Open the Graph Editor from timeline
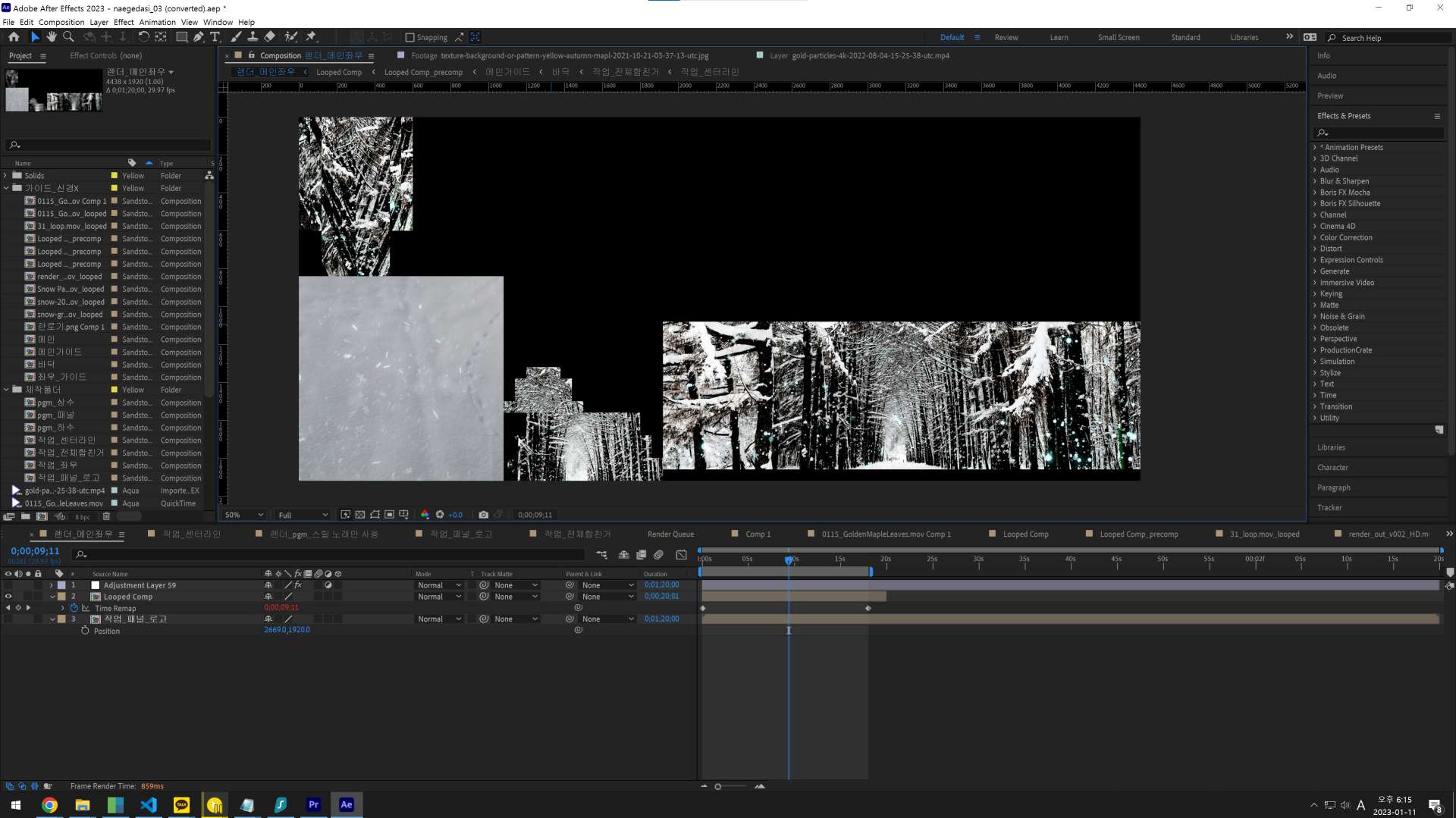Image resolution: width=1456 pixels, height=818 pixels. tap(681, 555)
